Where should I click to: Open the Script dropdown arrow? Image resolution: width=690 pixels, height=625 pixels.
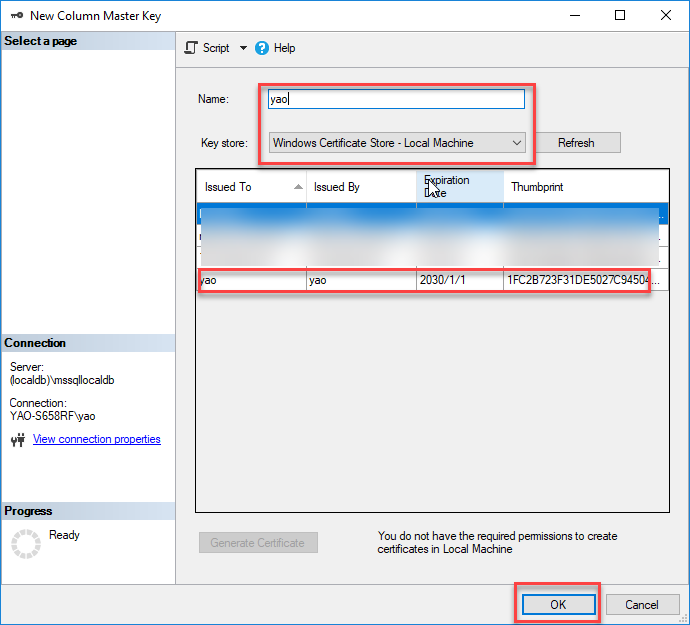pos(243,48)
